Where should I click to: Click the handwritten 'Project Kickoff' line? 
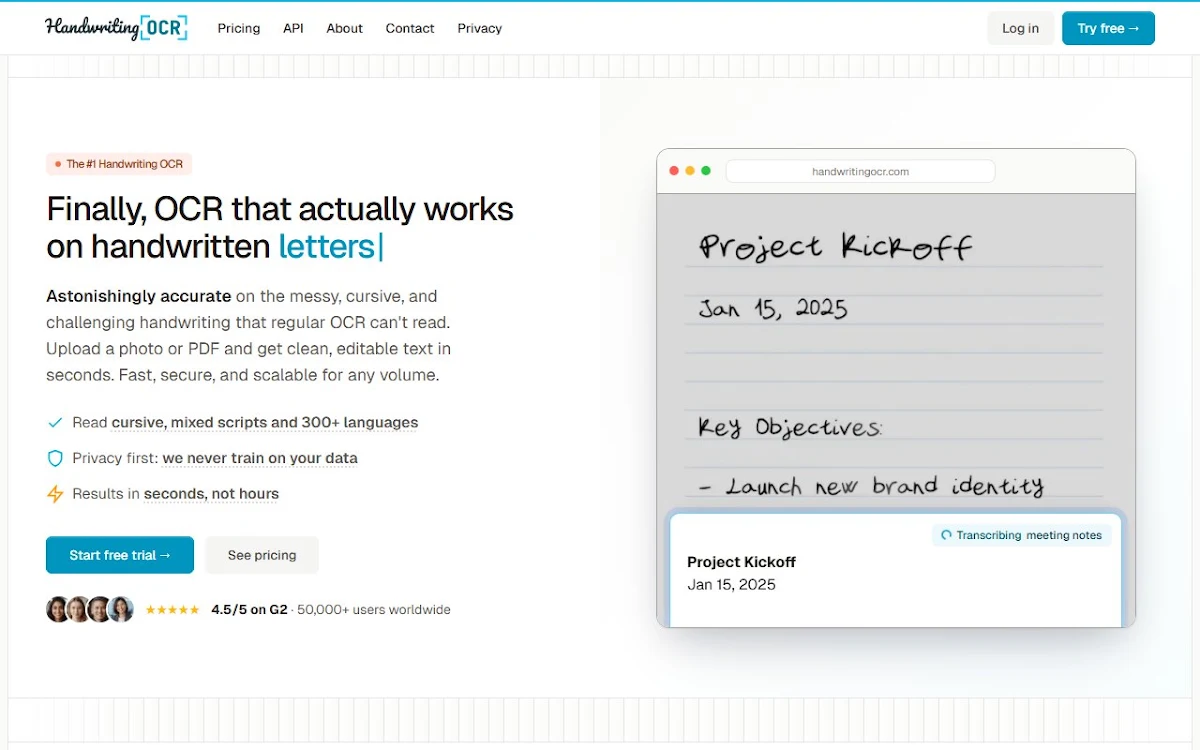836,246
